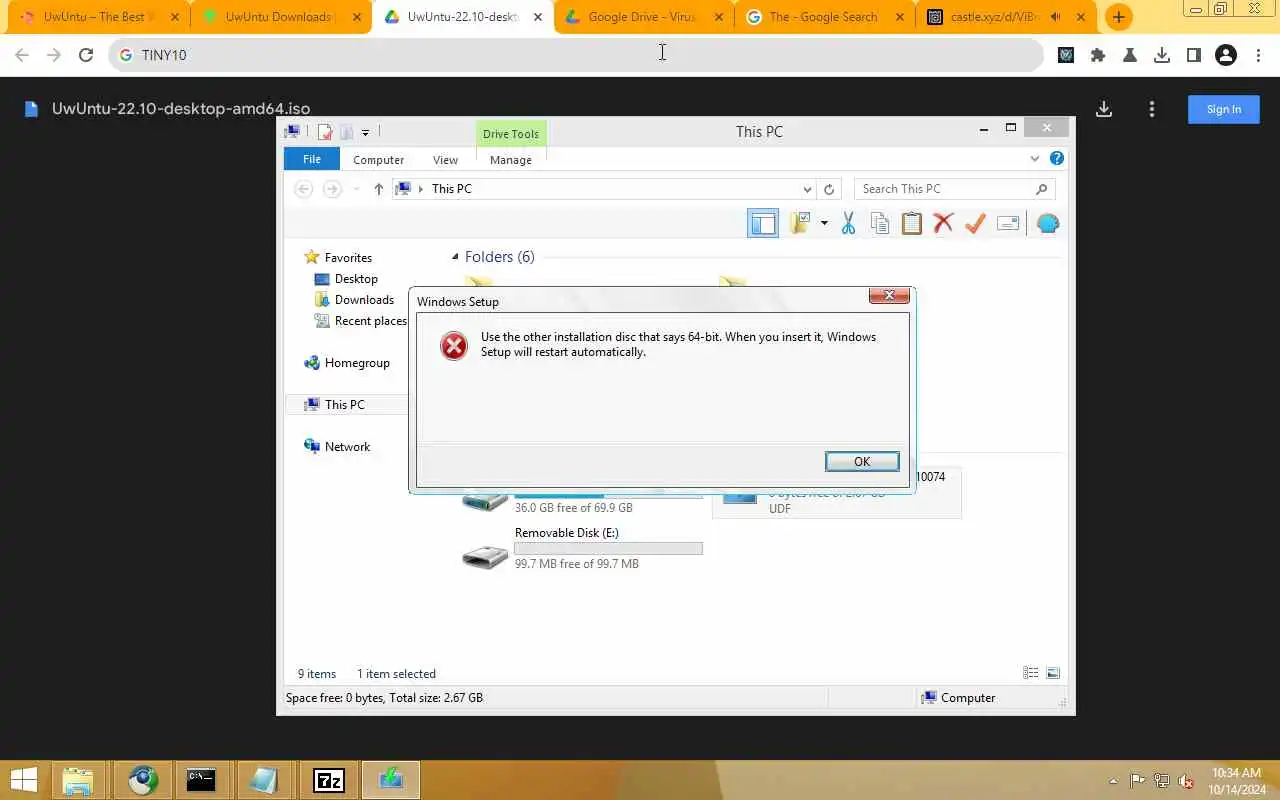The width and height of the screenshot is (1280, 800).
Task: Click the Copy icon in Explorer toolbar
Action: tap(880, 224)
